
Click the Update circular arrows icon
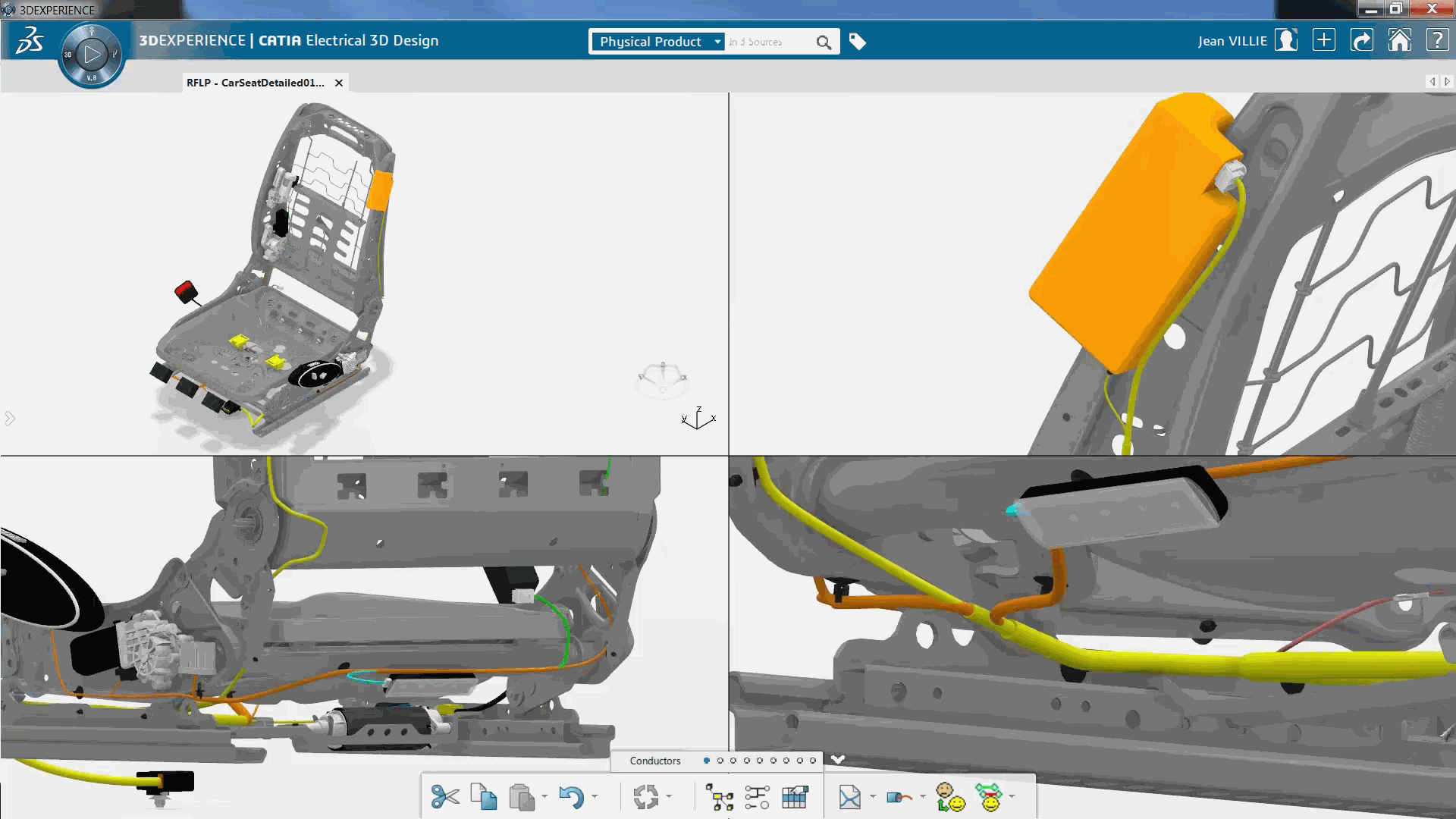click(646, 797)
